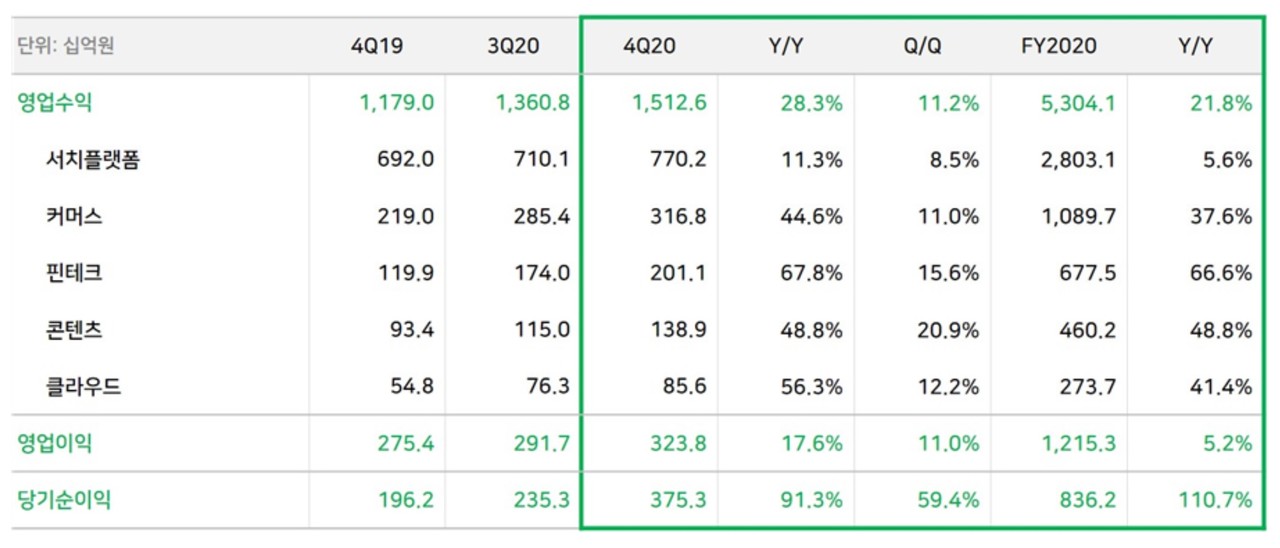Click the 4Q20 column header
The height and width of the screenshot is (548, 1280).
pos(649,46)
